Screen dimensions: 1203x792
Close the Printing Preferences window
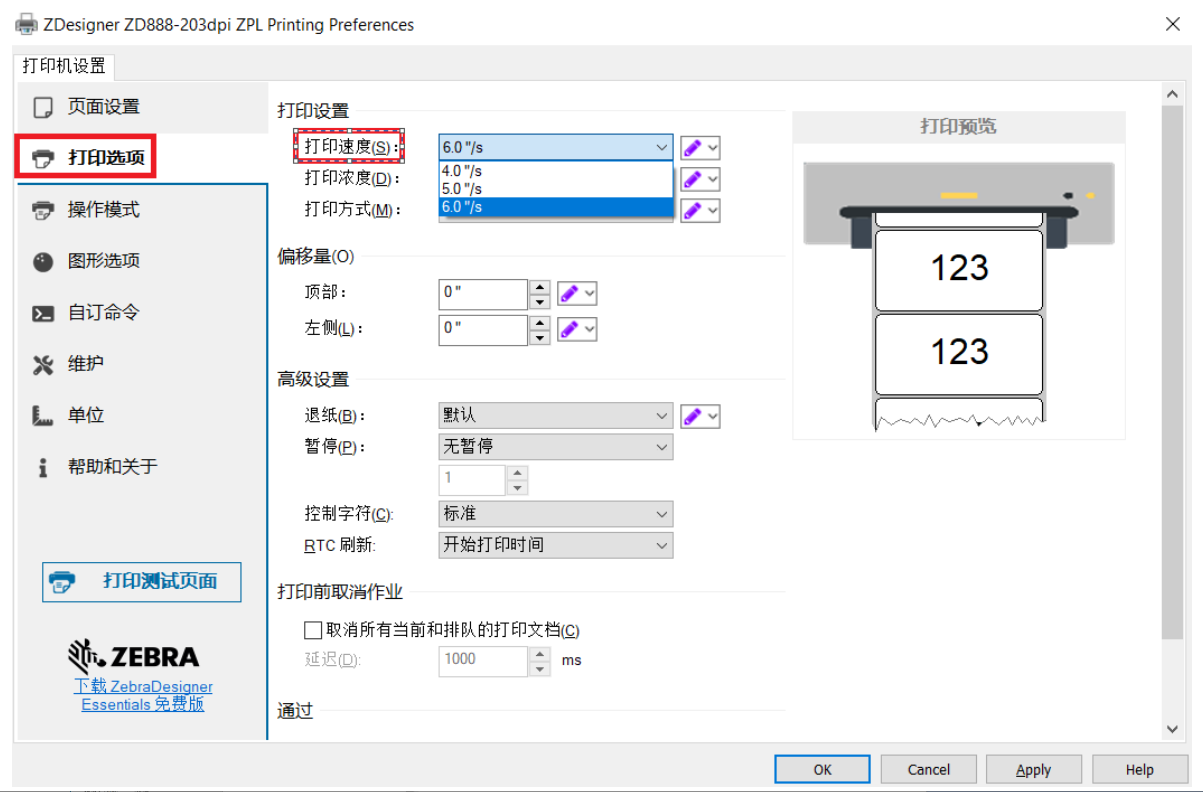click(x=1173, y=24)
